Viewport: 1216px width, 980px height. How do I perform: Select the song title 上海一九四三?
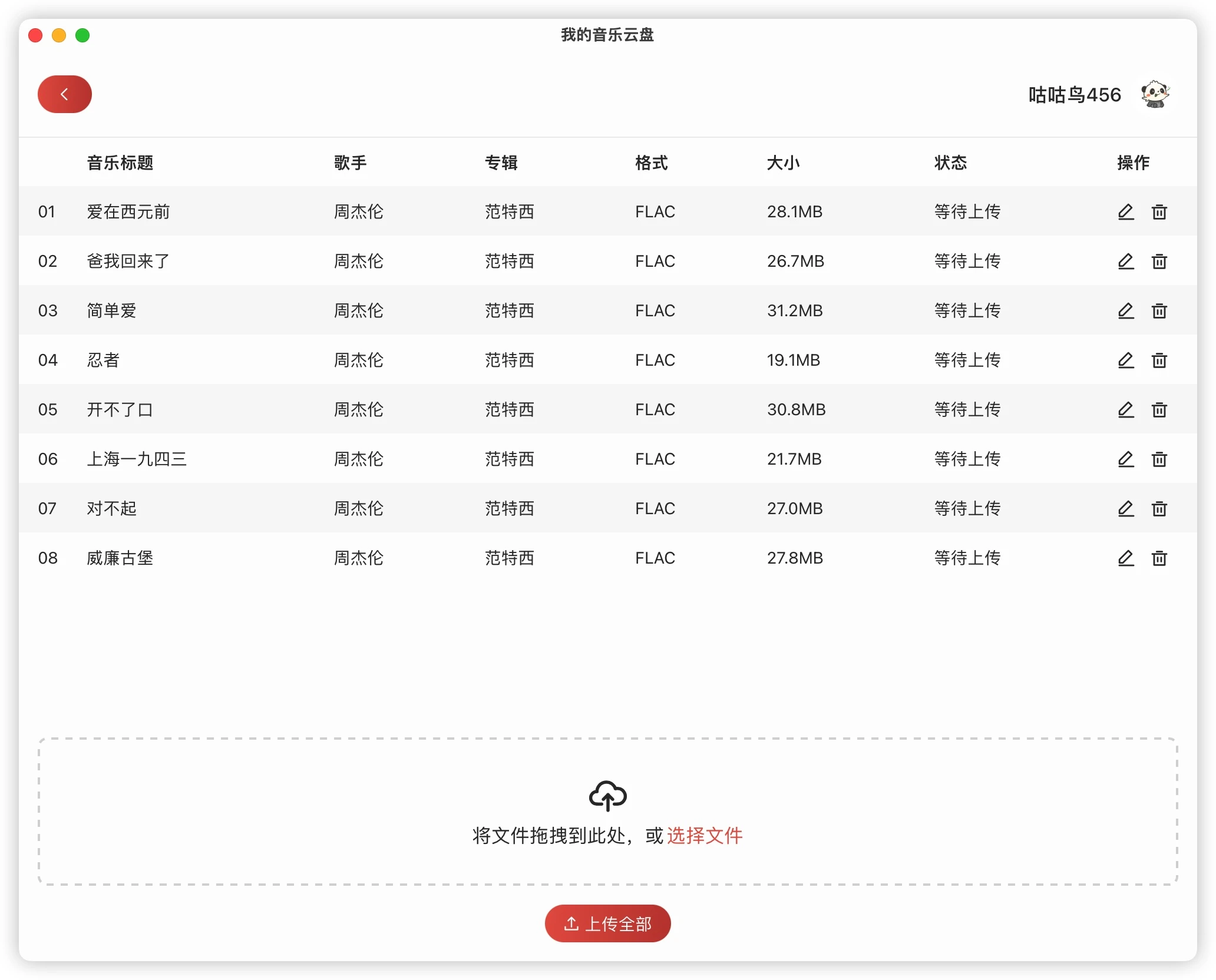point(137,459)
